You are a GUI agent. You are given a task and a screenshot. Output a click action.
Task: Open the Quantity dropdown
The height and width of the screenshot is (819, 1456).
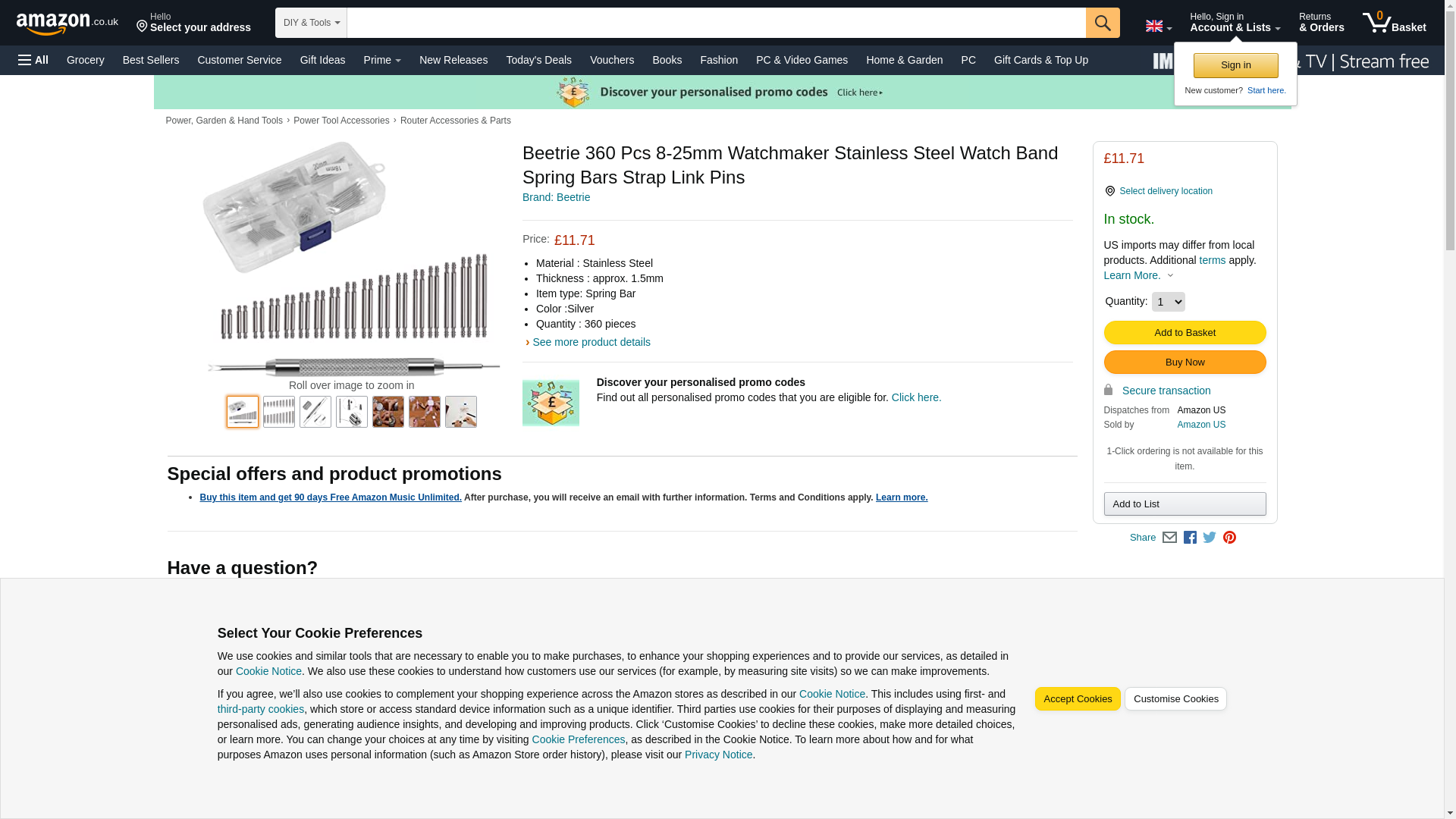tap(1168, 302)
